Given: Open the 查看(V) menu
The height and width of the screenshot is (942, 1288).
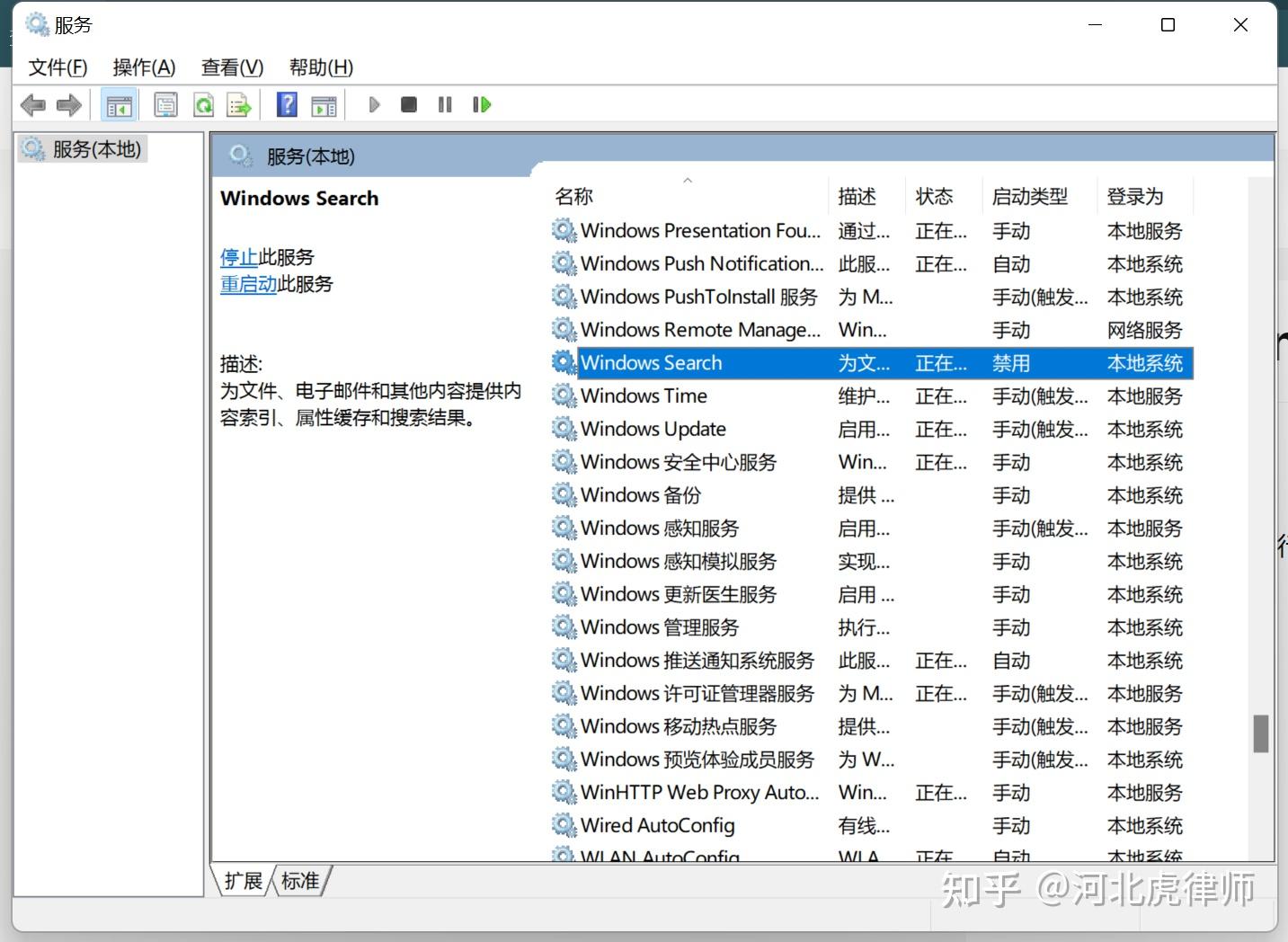Looking at the screenshot, I should [232, 67].
